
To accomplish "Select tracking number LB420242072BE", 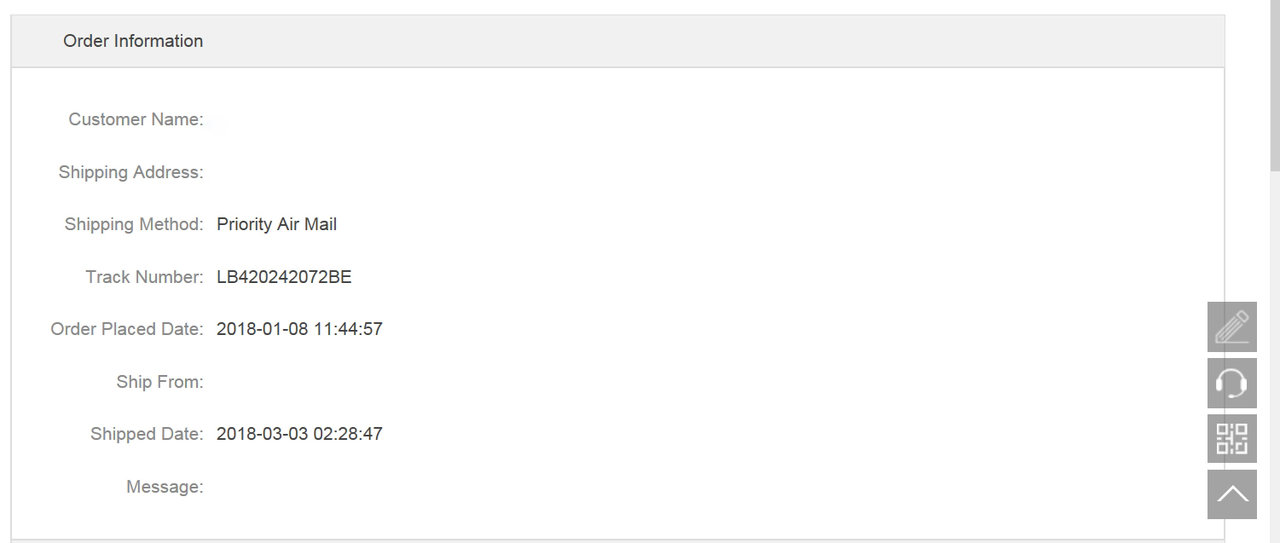I will tap(284, 277).
